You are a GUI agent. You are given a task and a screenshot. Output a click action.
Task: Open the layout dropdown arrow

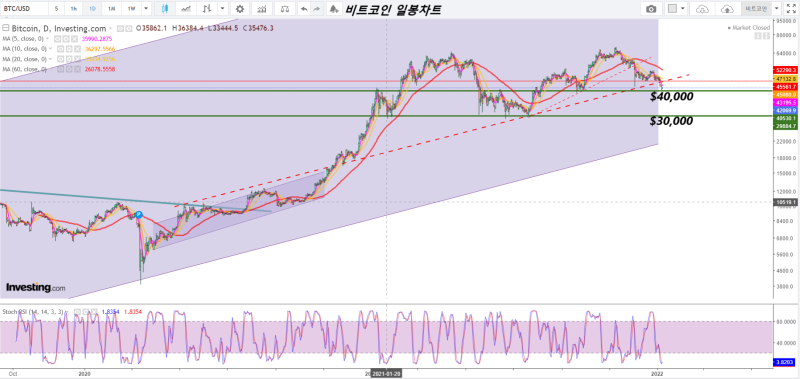click(x=683, y=9)
